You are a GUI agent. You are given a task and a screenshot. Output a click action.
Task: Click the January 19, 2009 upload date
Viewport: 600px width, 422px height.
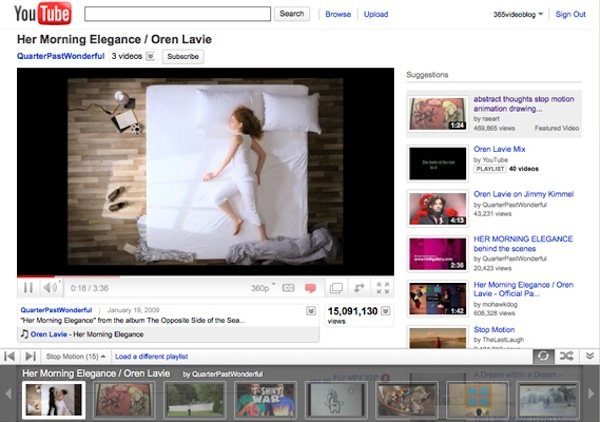coord(133,310)
